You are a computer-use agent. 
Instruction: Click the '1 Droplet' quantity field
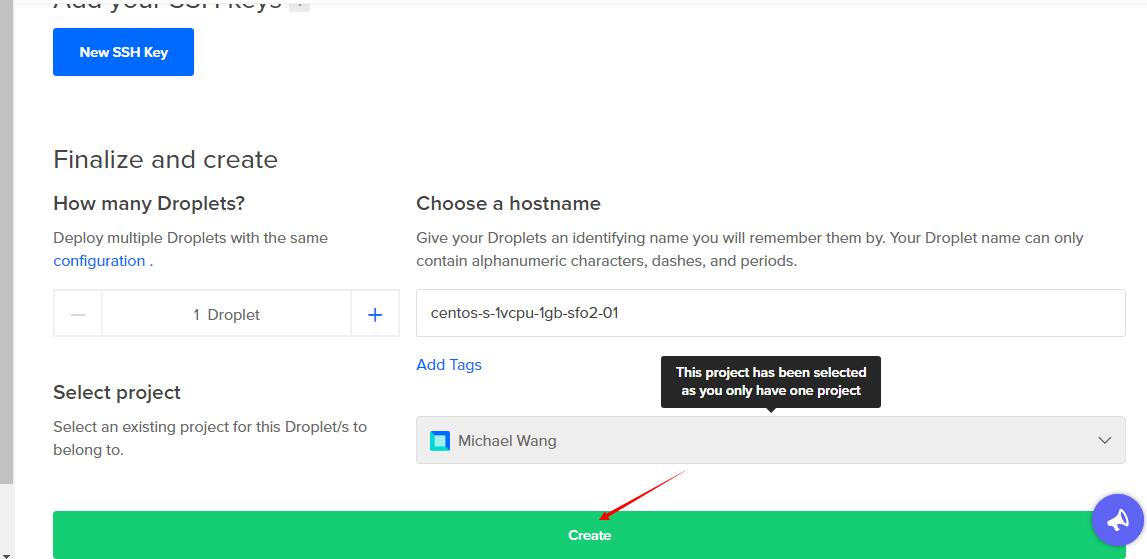(x=226, y=314)
